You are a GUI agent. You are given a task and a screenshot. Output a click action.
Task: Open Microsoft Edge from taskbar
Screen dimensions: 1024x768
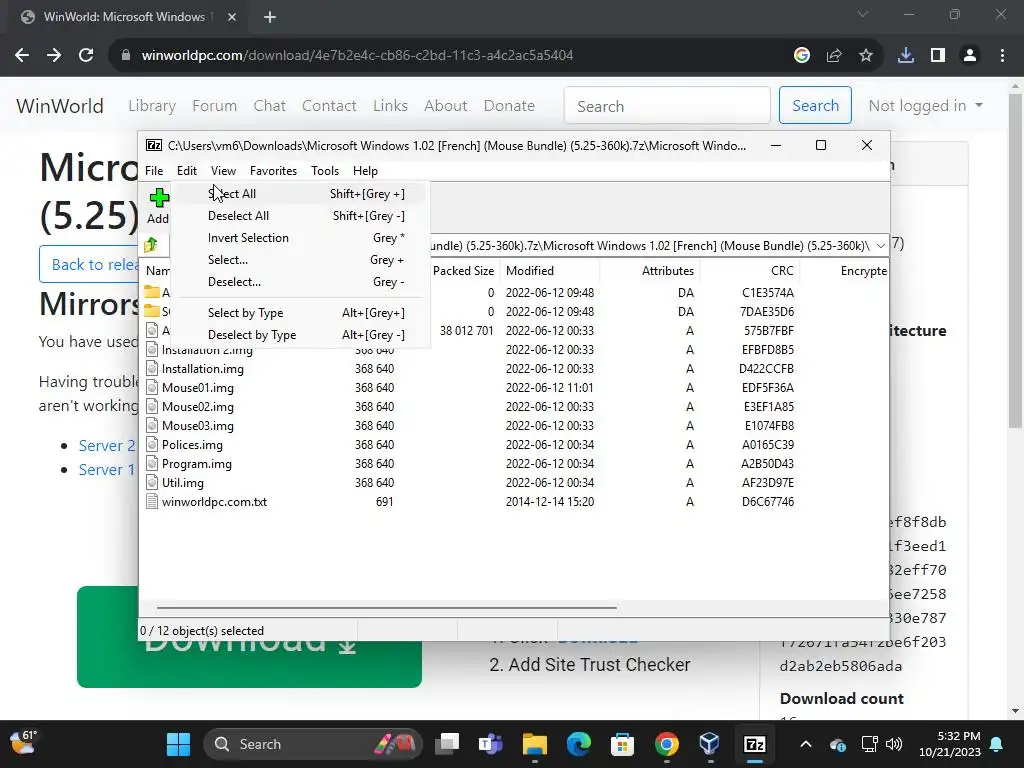[x=579, y=744]
